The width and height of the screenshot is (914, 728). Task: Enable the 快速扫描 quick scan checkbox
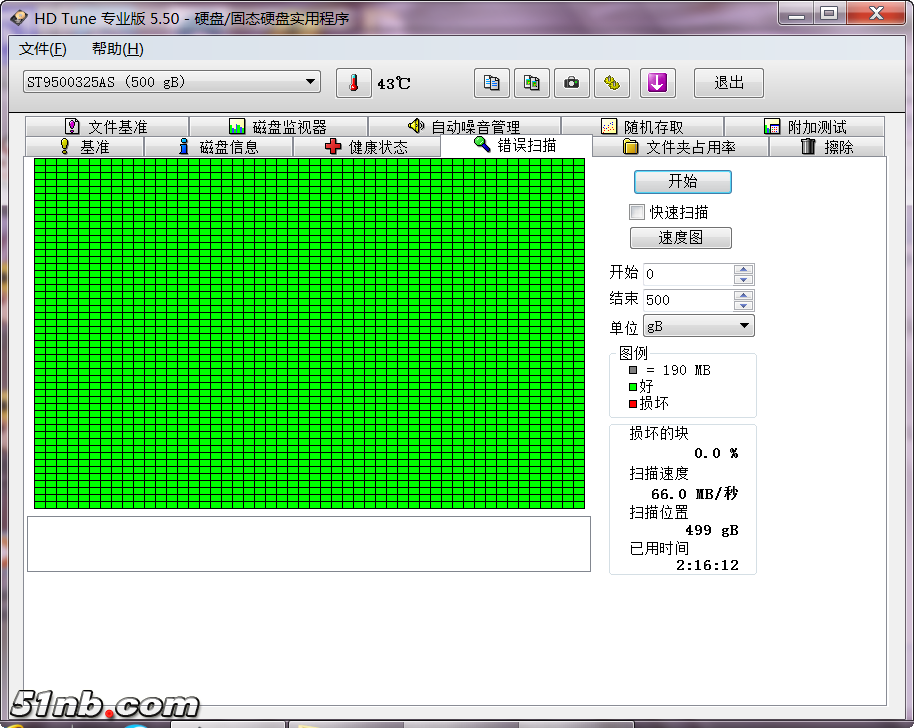[x=637, y=212]
